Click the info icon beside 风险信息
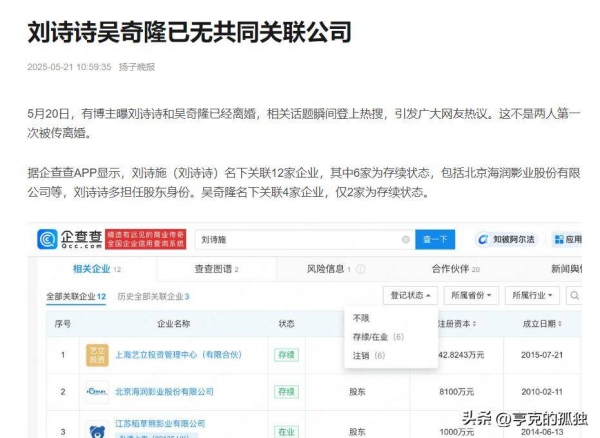The image size is (600, 438). click(x=360, y=269)
